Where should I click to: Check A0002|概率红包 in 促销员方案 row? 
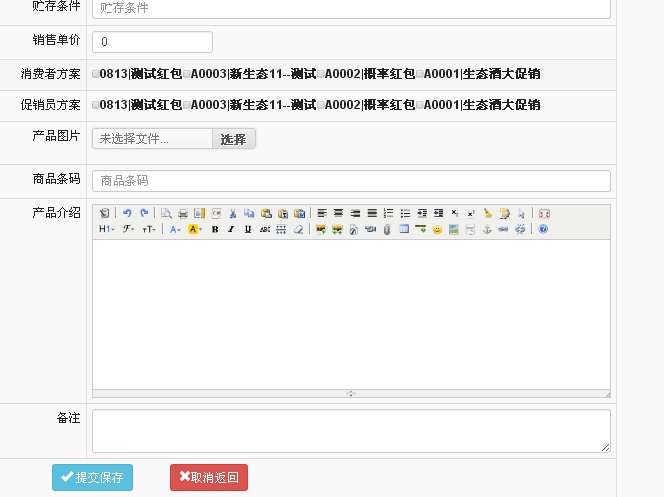[x=321, y=105]
